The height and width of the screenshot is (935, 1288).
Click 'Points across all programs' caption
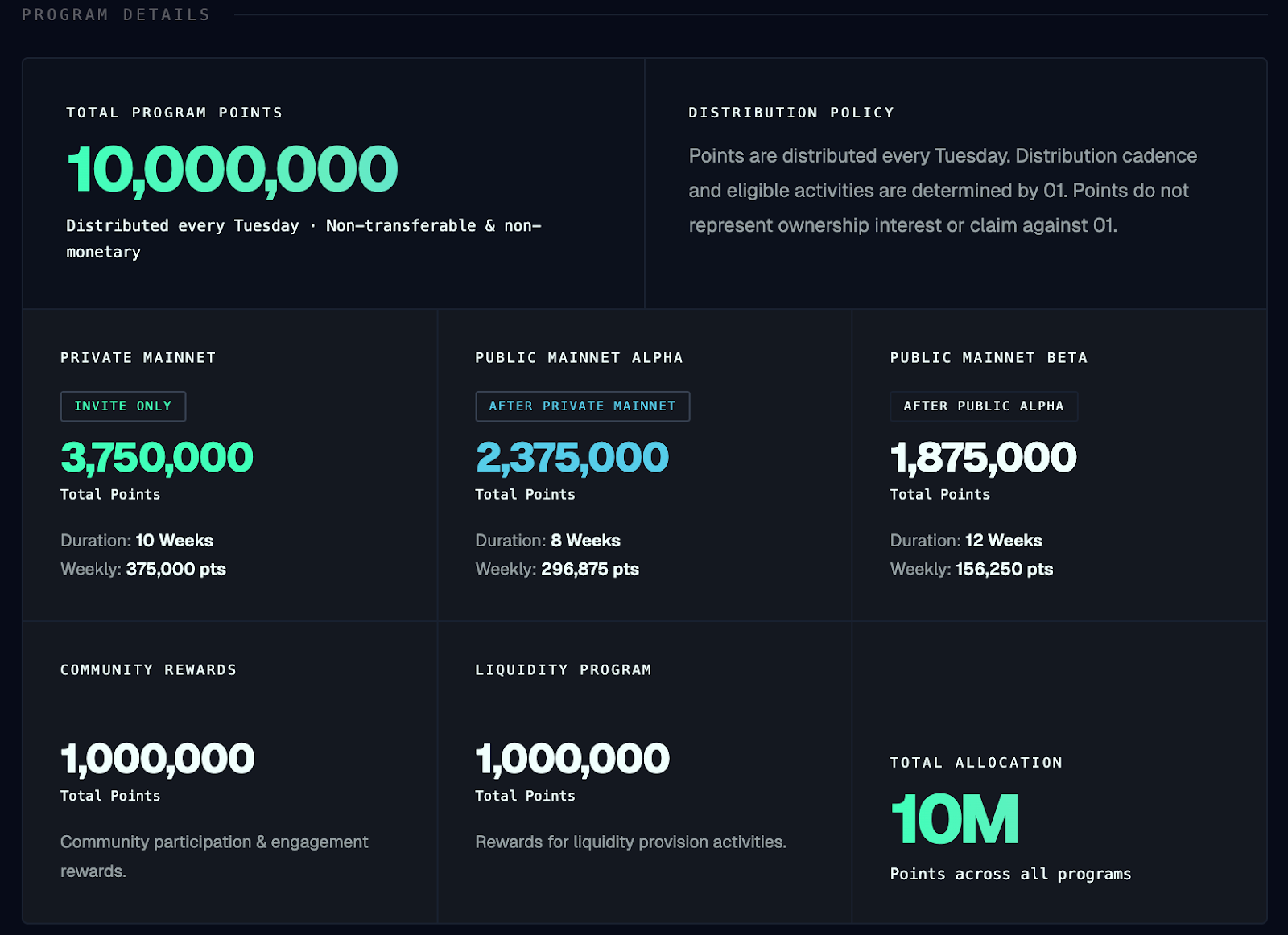1010,874
